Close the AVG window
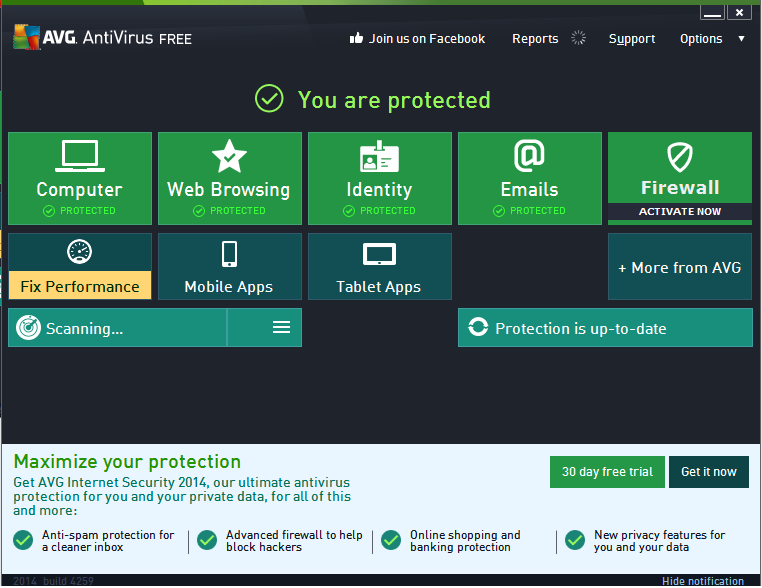The height and width of the screenshot is (588, 762). point(739,13)
